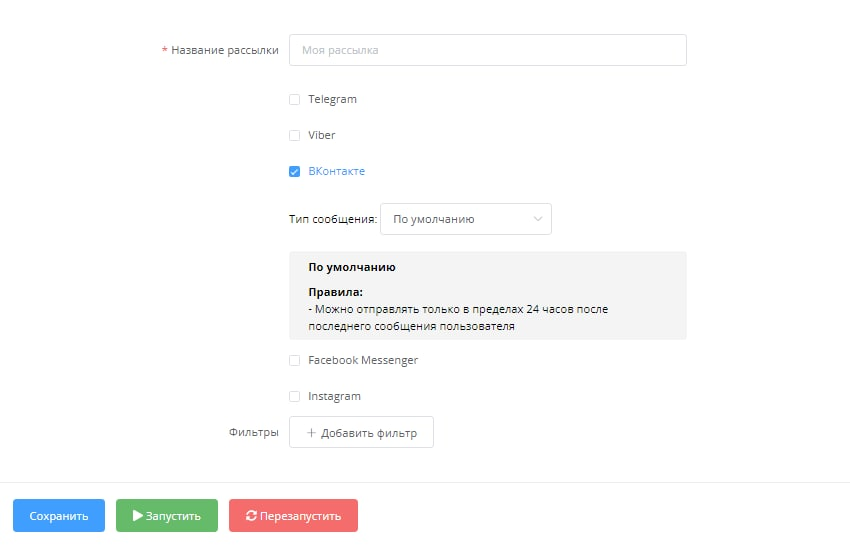Click the plus icon beside Добавить фильтр
The image size is (850, 547).
[x=311, y=433]
